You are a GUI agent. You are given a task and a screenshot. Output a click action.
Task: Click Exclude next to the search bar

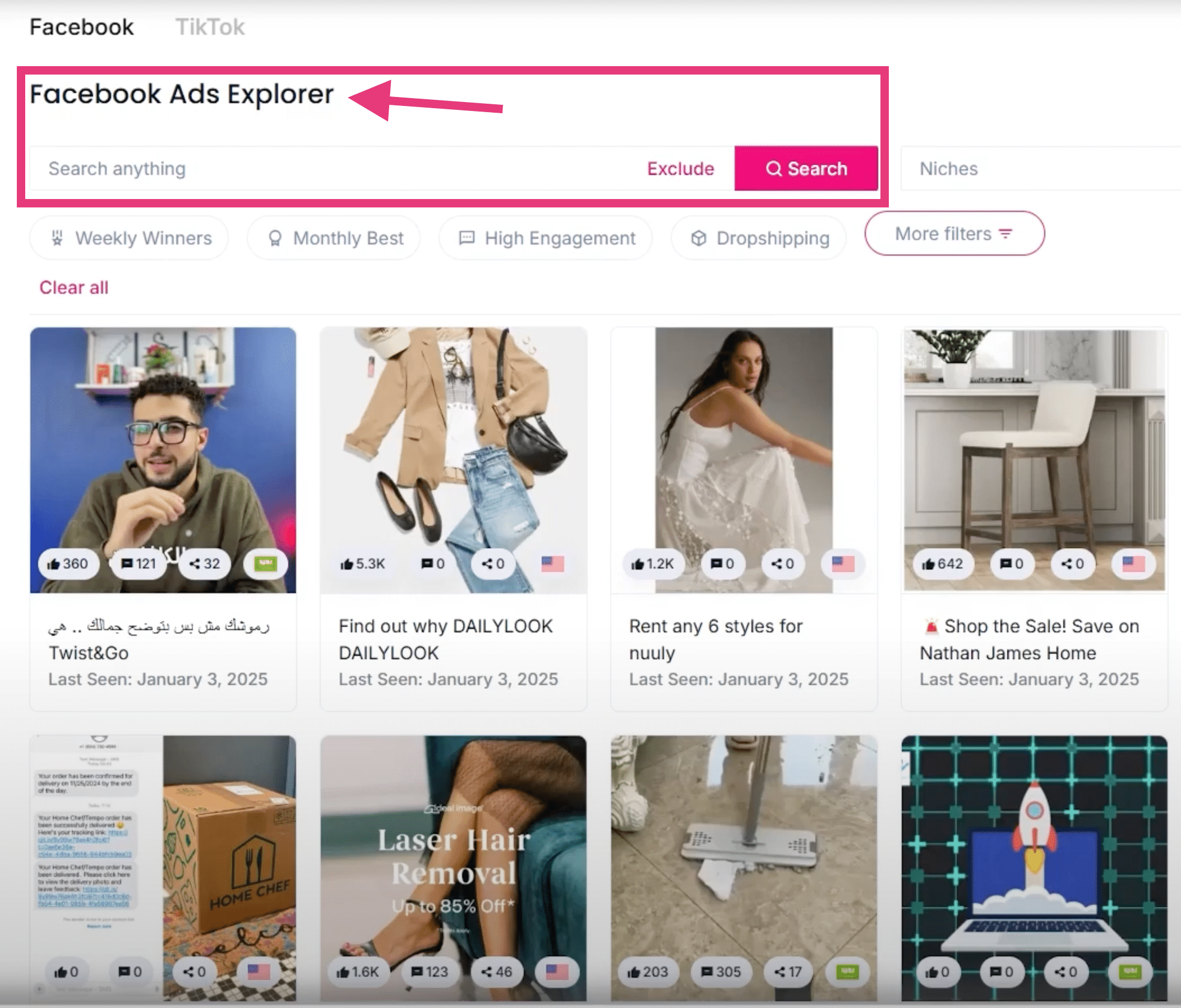point(680,168)
